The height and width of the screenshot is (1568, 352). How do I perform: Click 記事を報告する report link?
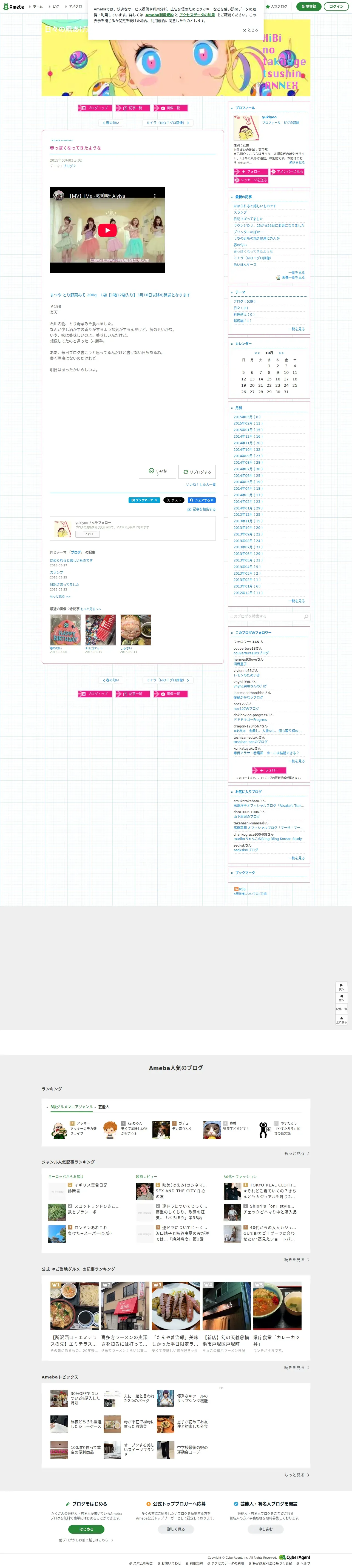click(201, 509)
